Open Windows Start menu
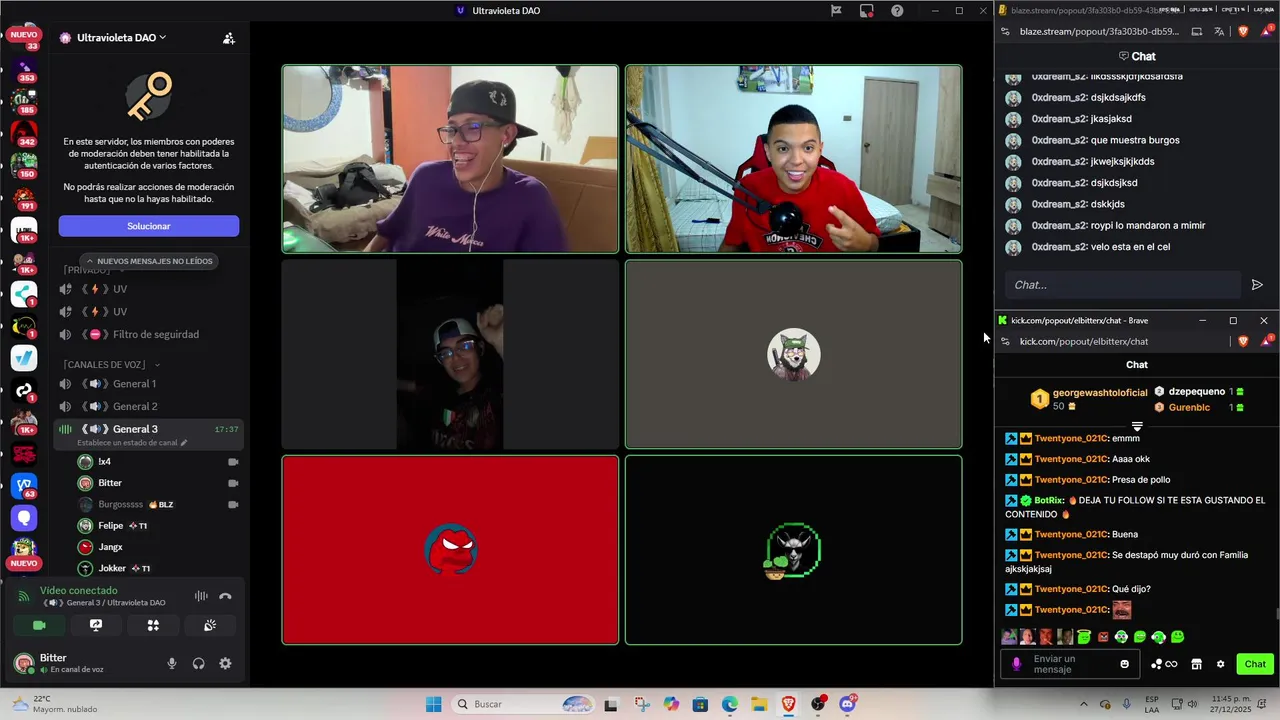 pos(433,704)
